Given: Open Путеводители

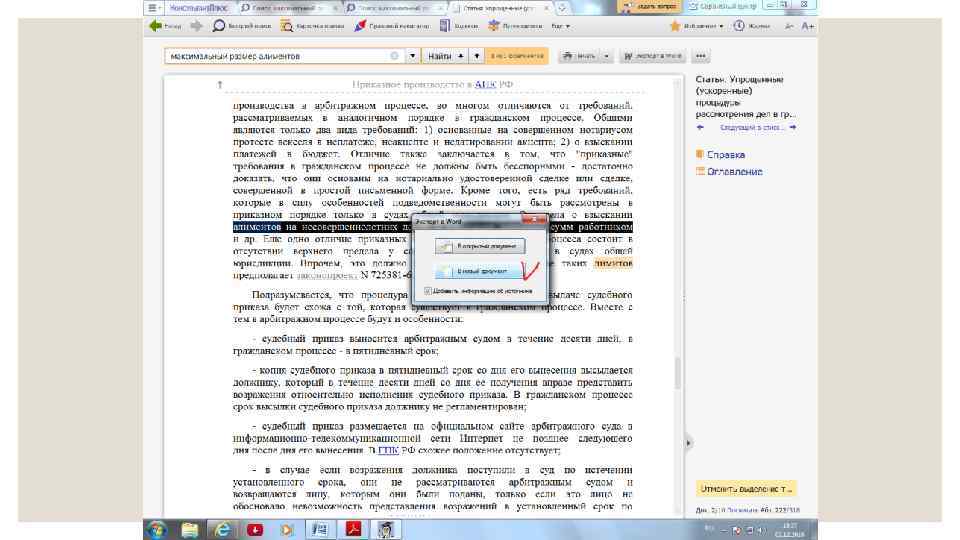Looking at the screenshot, I should point(515,26).
